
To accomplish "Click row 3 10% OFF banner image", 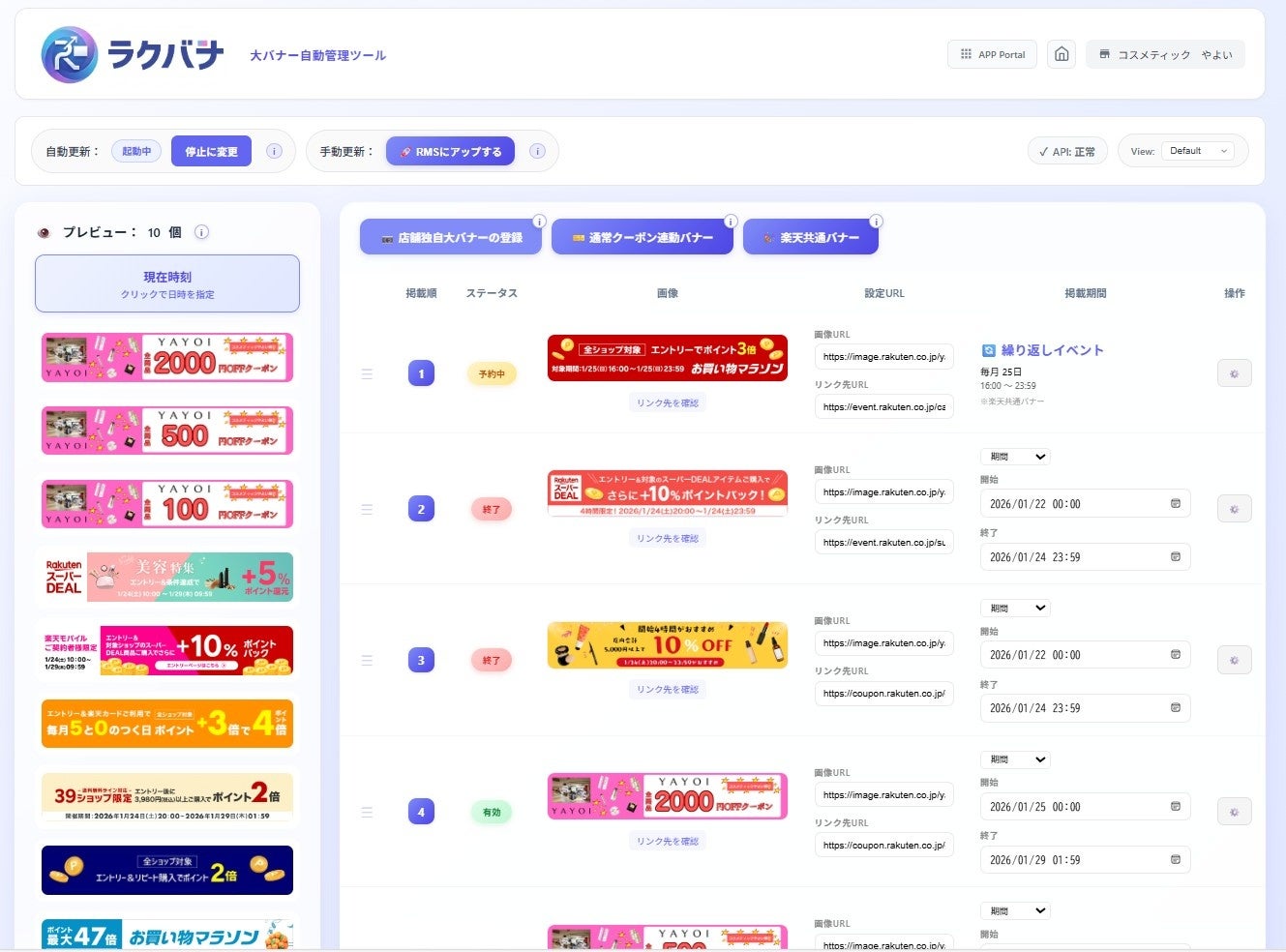I will point(668,645).
